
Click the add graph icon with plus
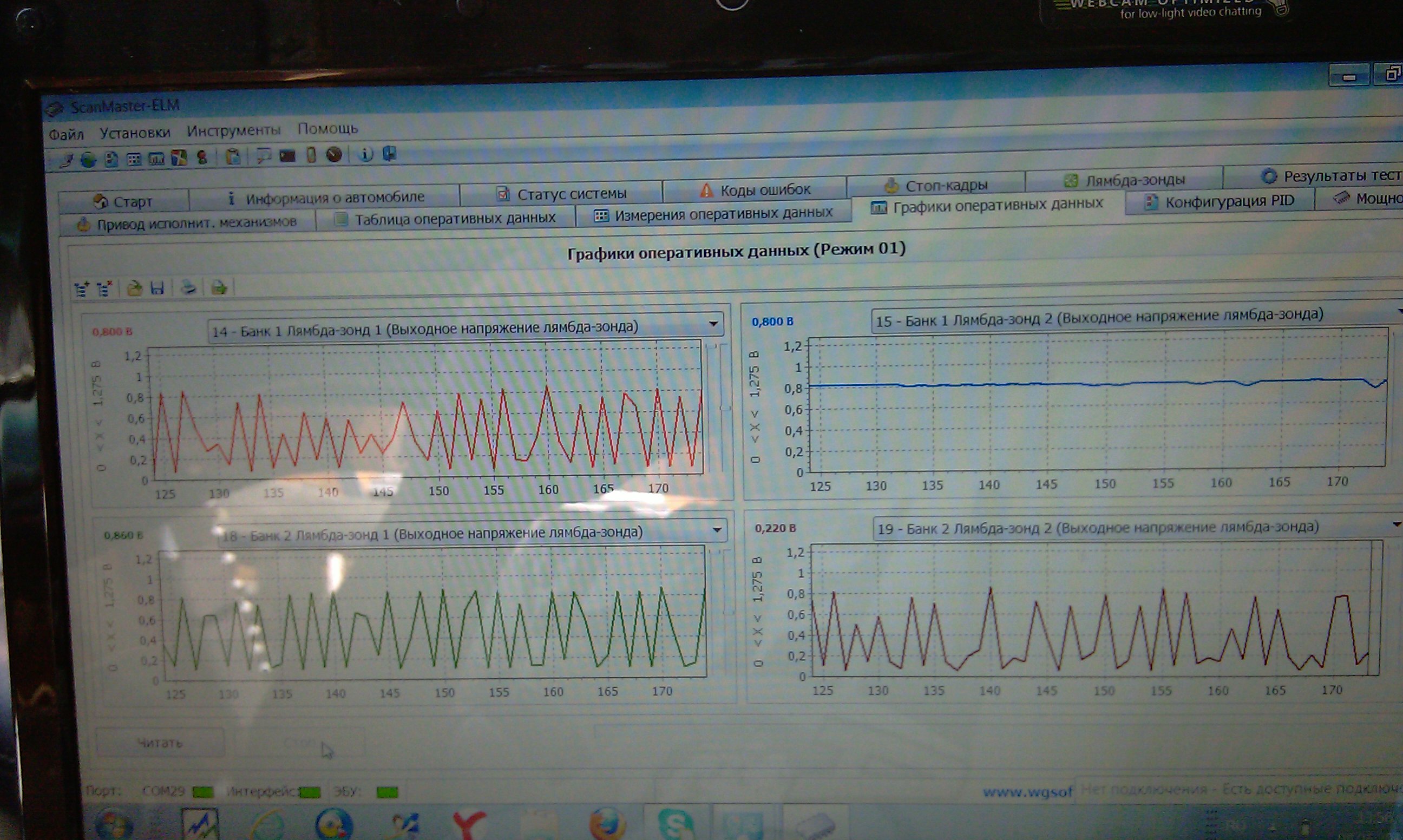coord(82,289)
